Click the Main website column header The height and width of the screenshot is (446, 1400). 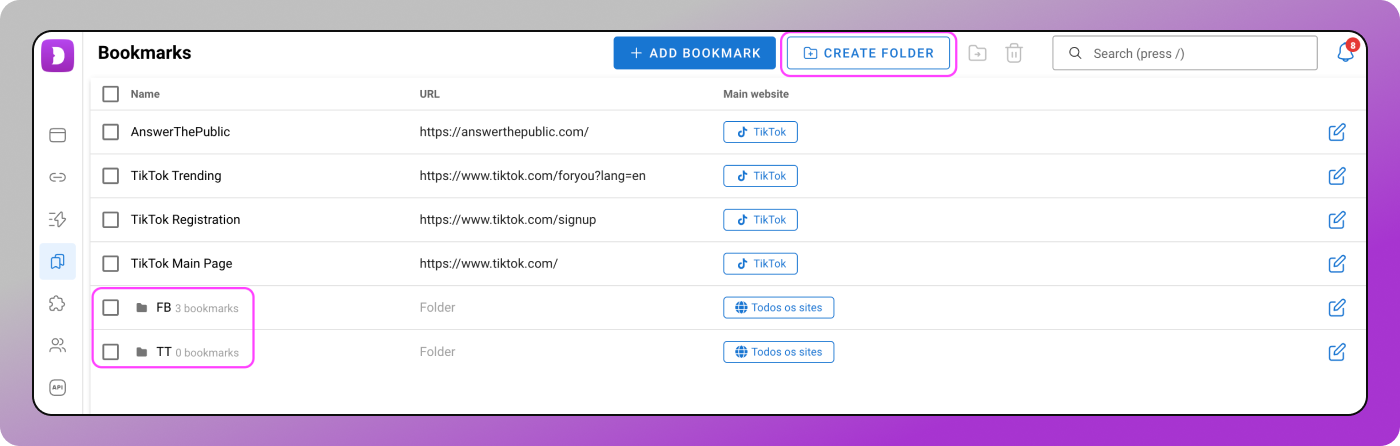tap(756, 94)
